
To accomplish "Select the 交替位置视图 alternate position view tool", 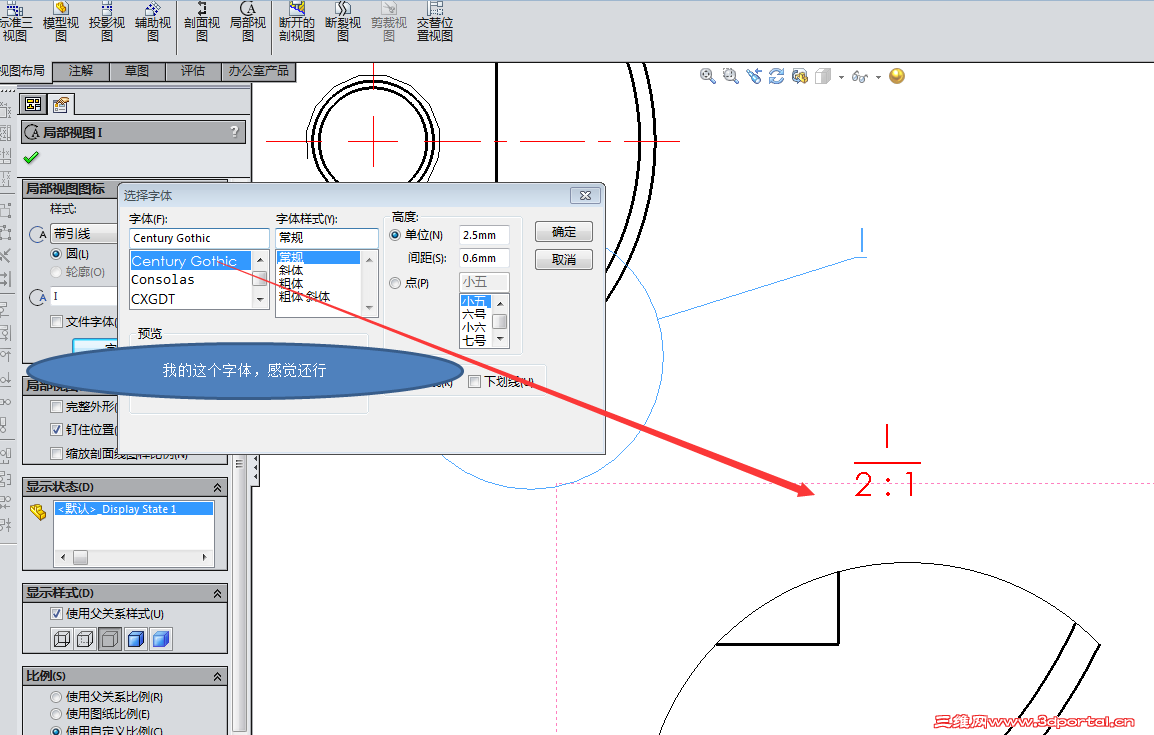I will 435,22.
